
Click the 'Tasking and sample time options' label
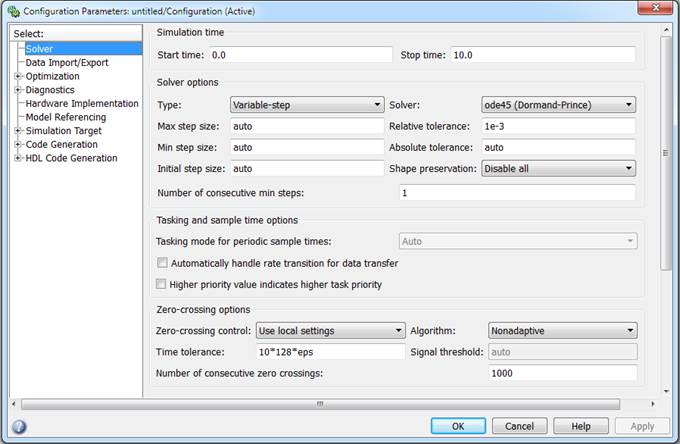pyautogui.click(x=227, y=220)
